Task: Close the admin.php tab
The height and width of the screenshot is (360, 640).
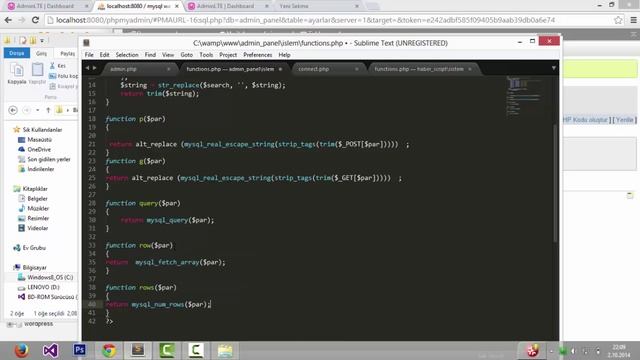Action: [169, 69]
